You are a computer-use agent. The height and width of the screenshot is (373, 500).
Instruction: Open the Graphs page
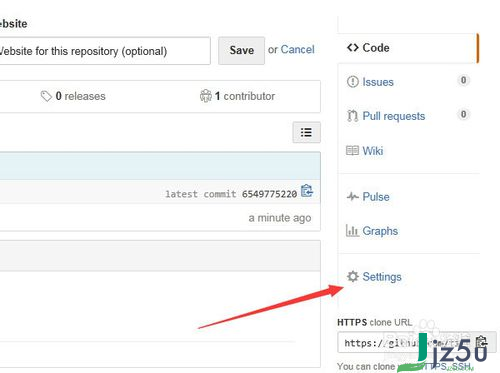(x=380, y=231)
